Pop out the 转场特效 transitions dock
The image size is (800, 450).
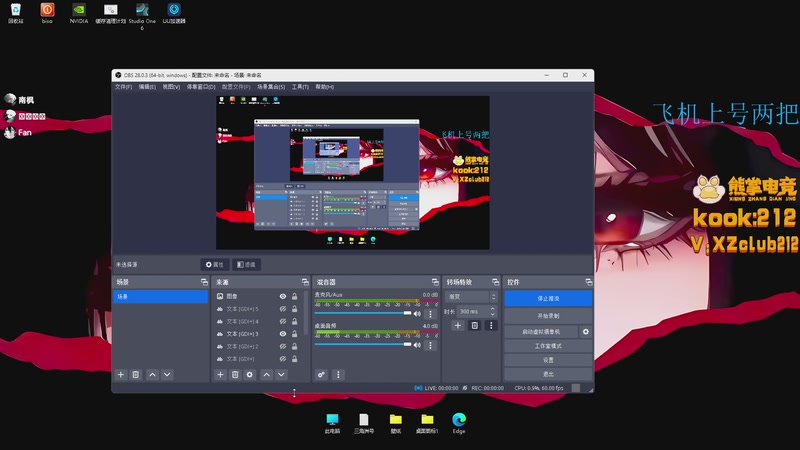coord(495,282)
